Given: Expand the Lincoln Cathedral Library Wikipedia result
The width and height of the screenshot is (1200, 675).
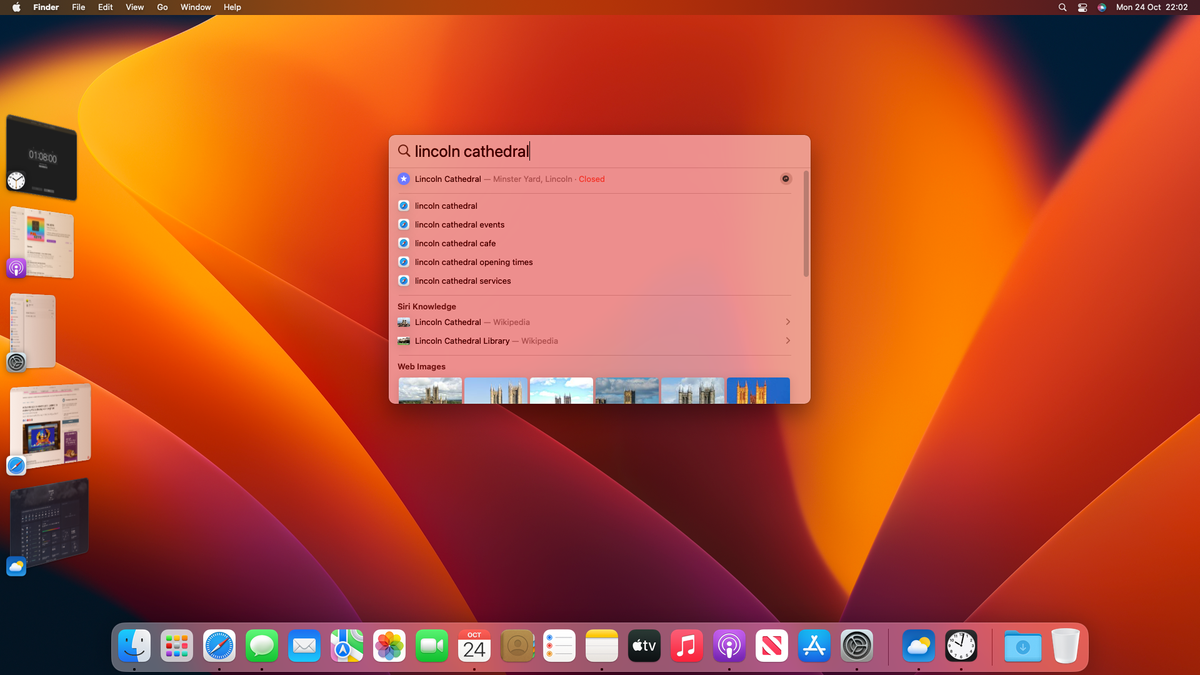Looking at the screenshot, I should tap(594, 341).
